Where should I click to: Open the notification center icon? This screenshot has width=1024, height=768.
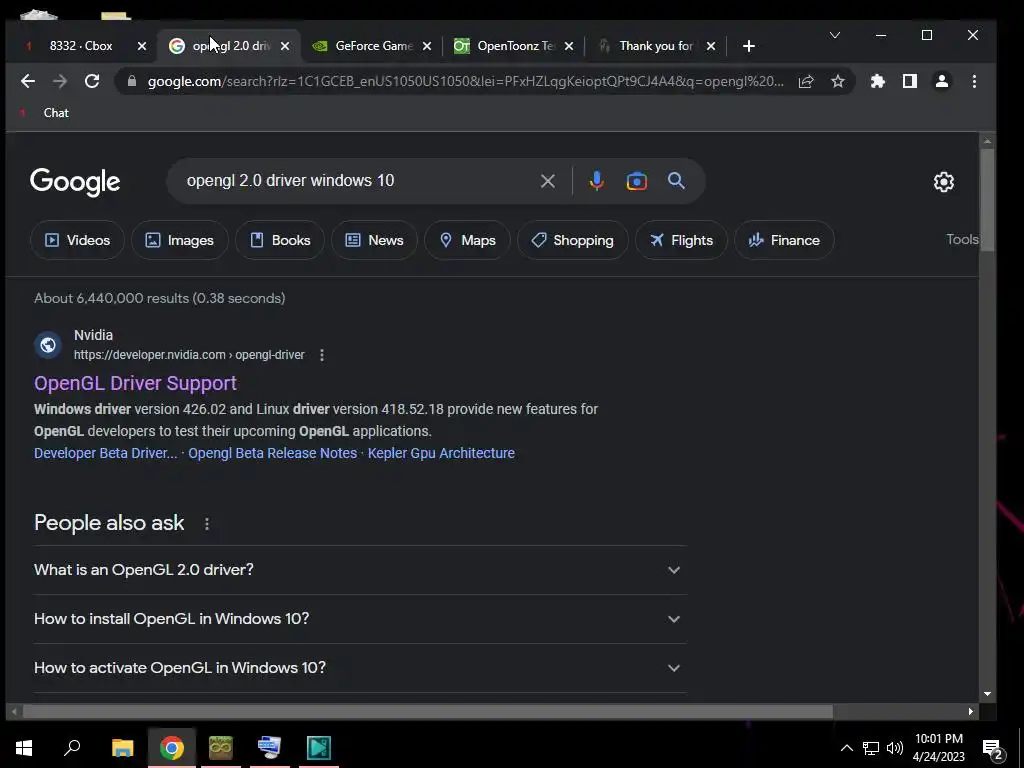993,750
